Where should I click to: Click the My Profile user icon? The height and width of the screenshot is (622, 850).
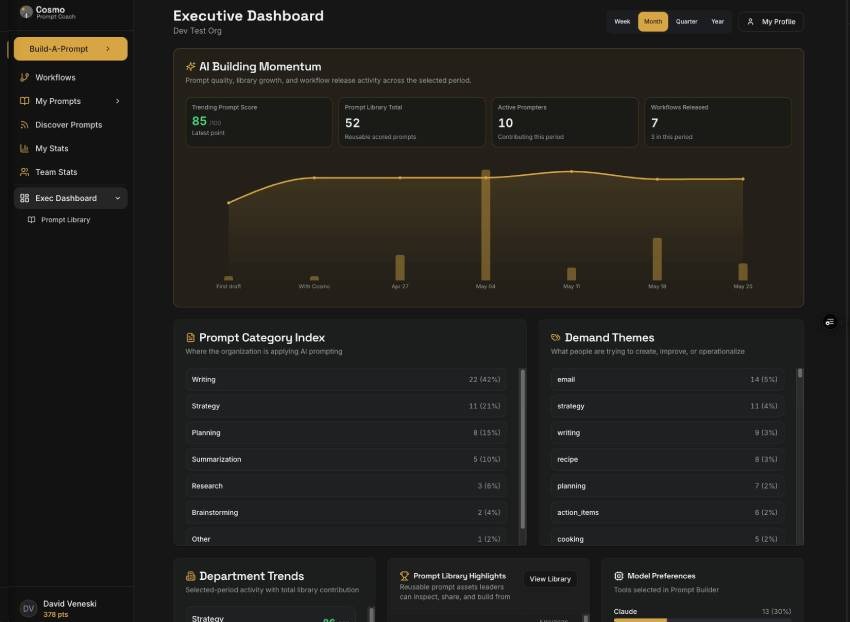click(x=750, y=22)
